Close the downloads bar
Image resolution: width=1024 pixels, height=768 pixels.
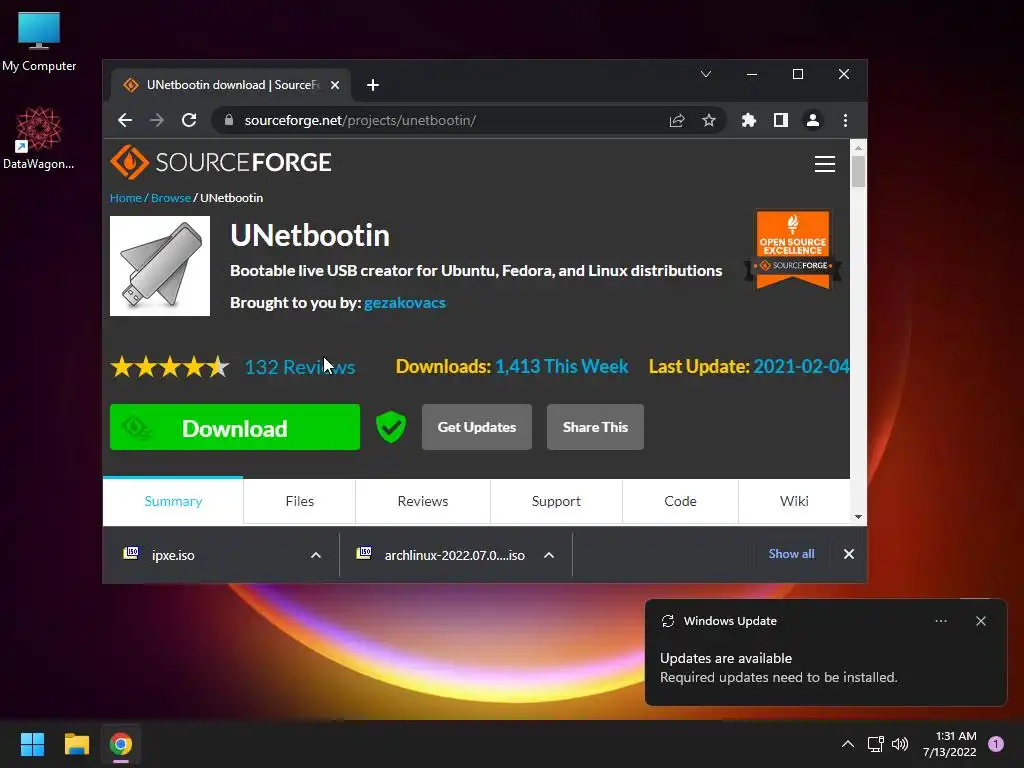click(x=848, y=554)
